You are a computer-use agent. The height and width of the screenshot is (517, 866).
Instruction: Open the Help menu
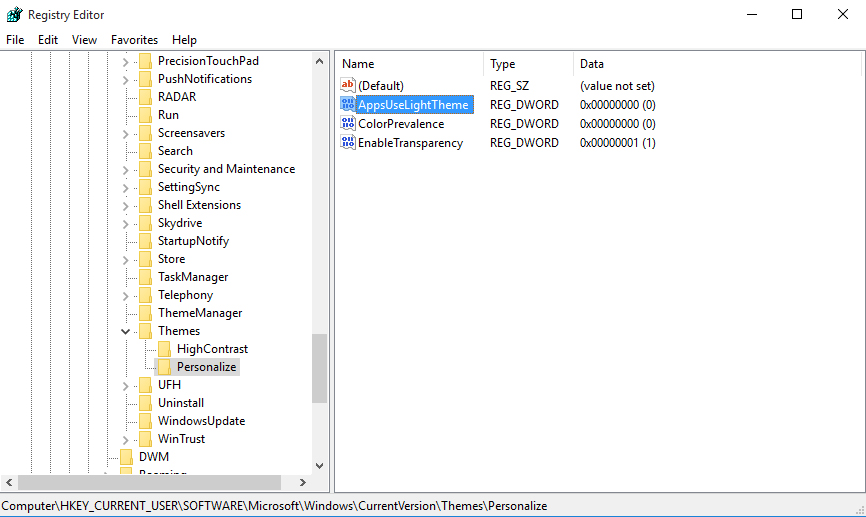point(184,40)
